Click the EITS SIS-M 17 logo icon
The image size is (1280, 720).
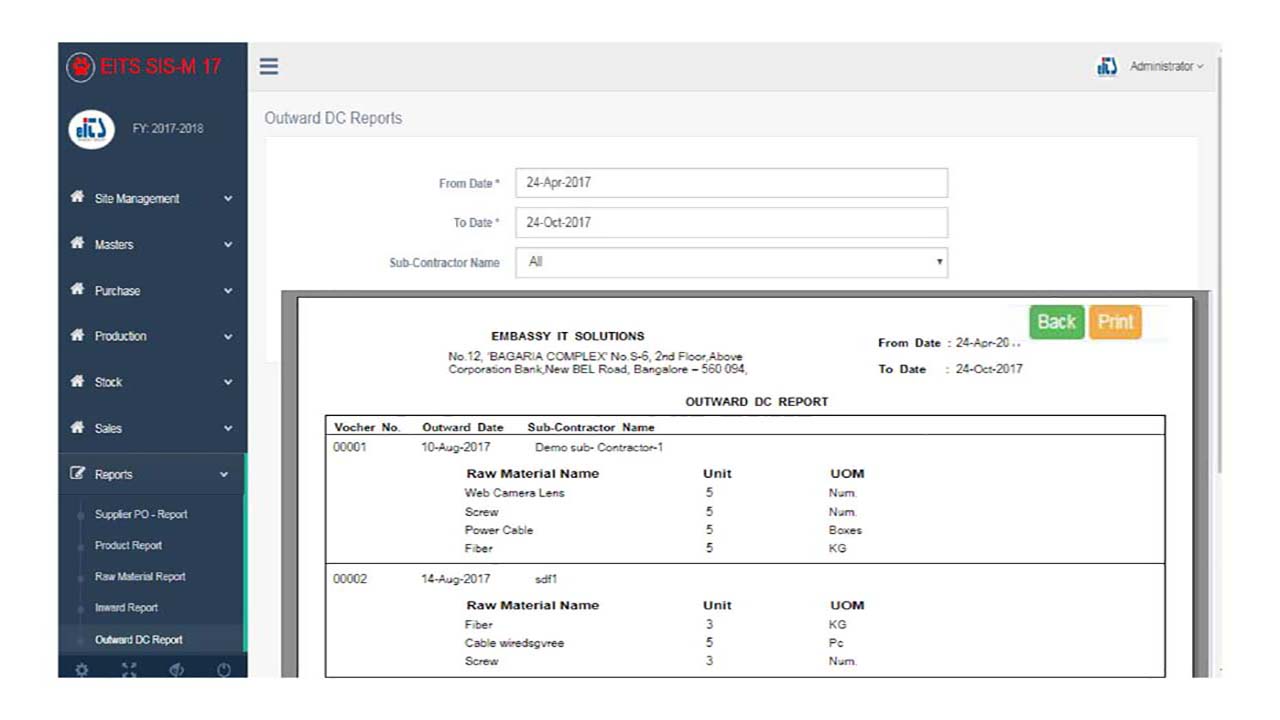pos(80,67)
